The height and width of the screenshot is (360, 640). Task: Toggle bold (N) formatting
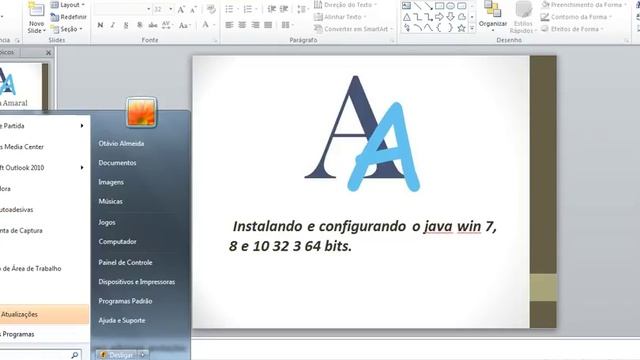click(100, 25)
